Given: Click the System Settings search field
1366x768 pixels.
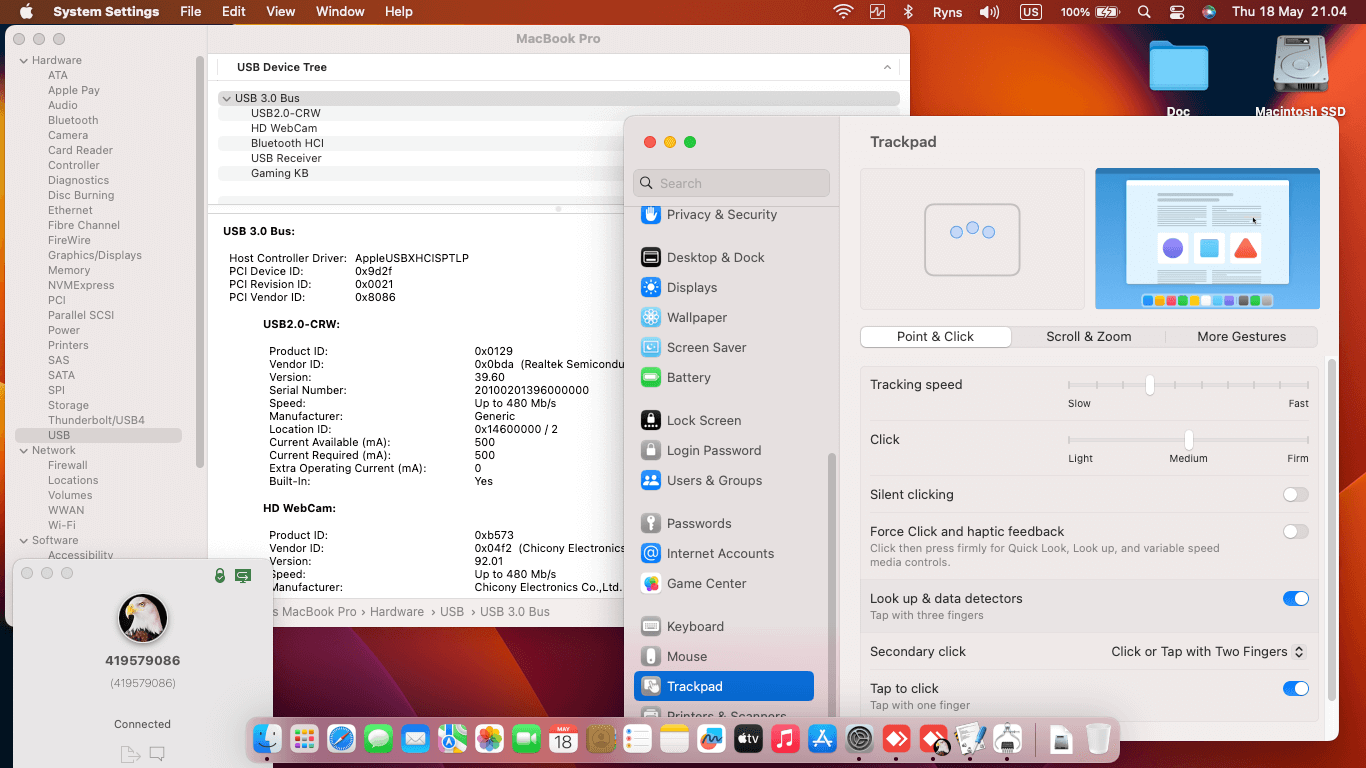Looking at the screenshot, I should (x=731, y=183).
